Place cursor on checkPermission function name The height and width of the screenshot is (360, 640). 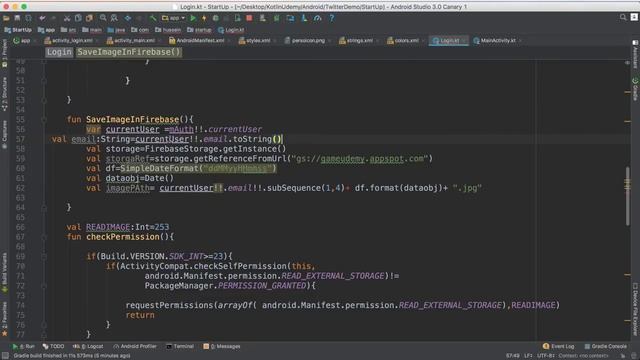point(123,237)
